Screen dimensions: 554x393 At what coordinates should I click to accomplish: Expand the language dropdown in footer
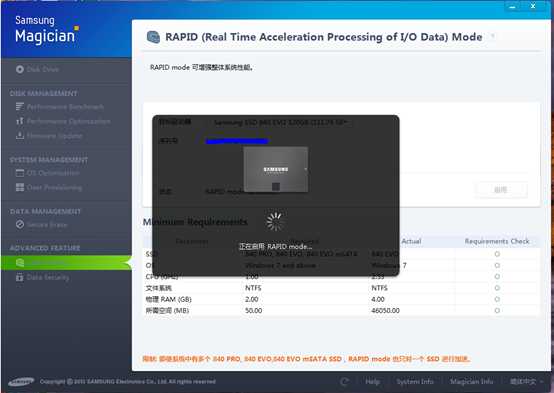click(526, 381)
